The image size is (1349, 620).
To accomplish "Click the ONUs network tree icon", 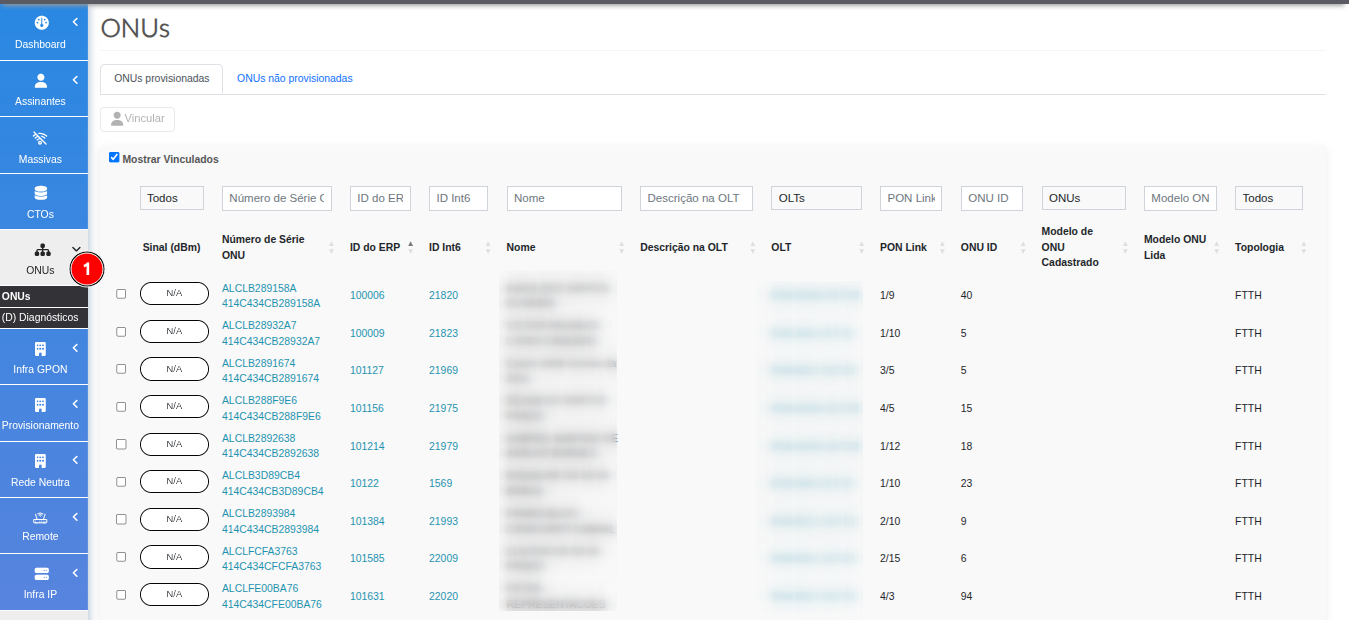I will point(41,250).
